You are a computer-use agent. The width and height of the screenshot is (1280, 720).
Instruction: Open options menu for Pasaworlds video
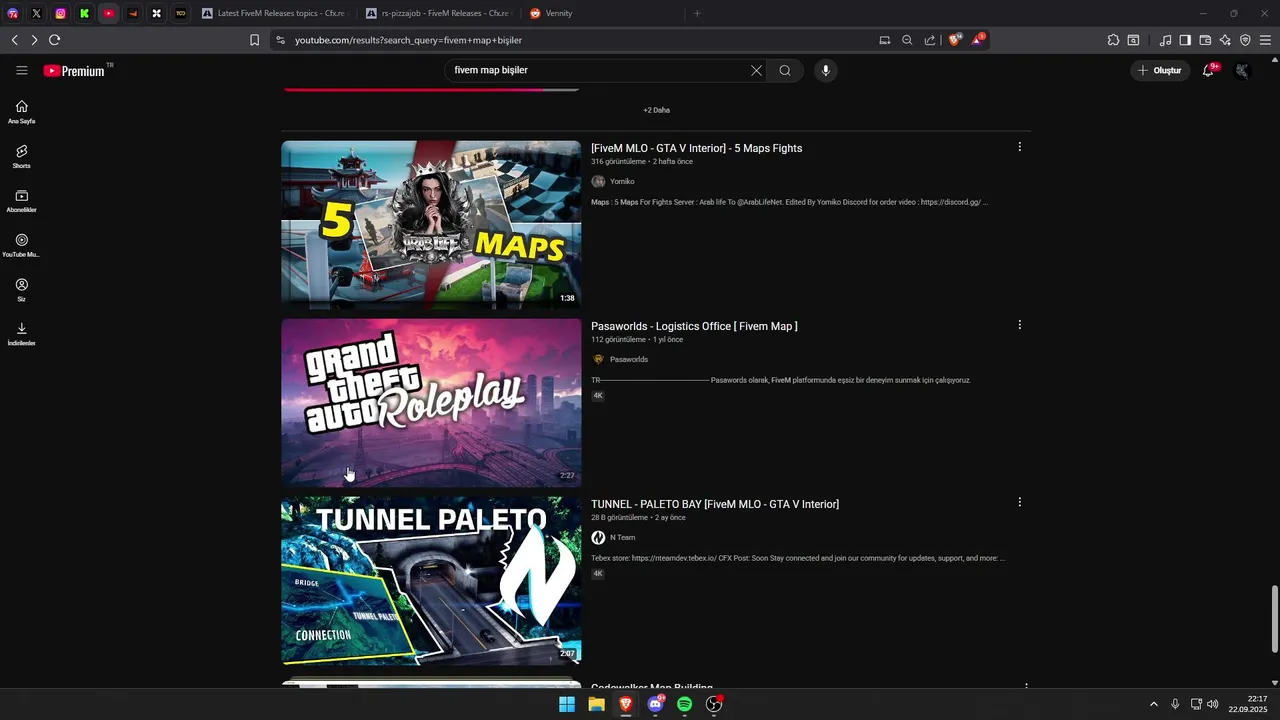(x=1019, y=325)
